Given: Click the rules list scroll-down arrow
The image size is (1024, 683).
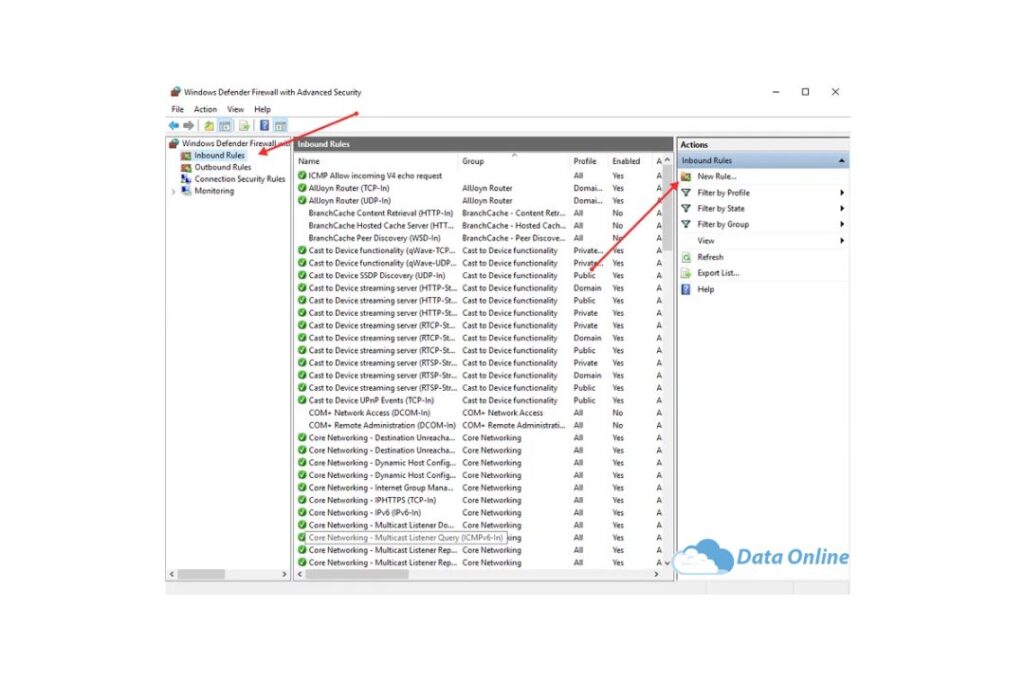Looking at the screenshot, I should tap(667, 563).
